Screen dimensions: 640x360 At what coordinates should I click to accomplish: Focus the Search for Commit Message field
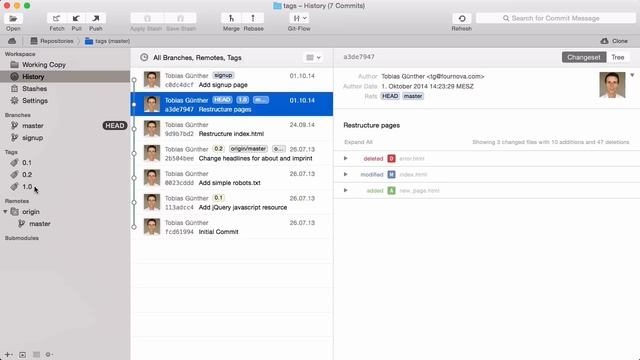pos(556,18)
